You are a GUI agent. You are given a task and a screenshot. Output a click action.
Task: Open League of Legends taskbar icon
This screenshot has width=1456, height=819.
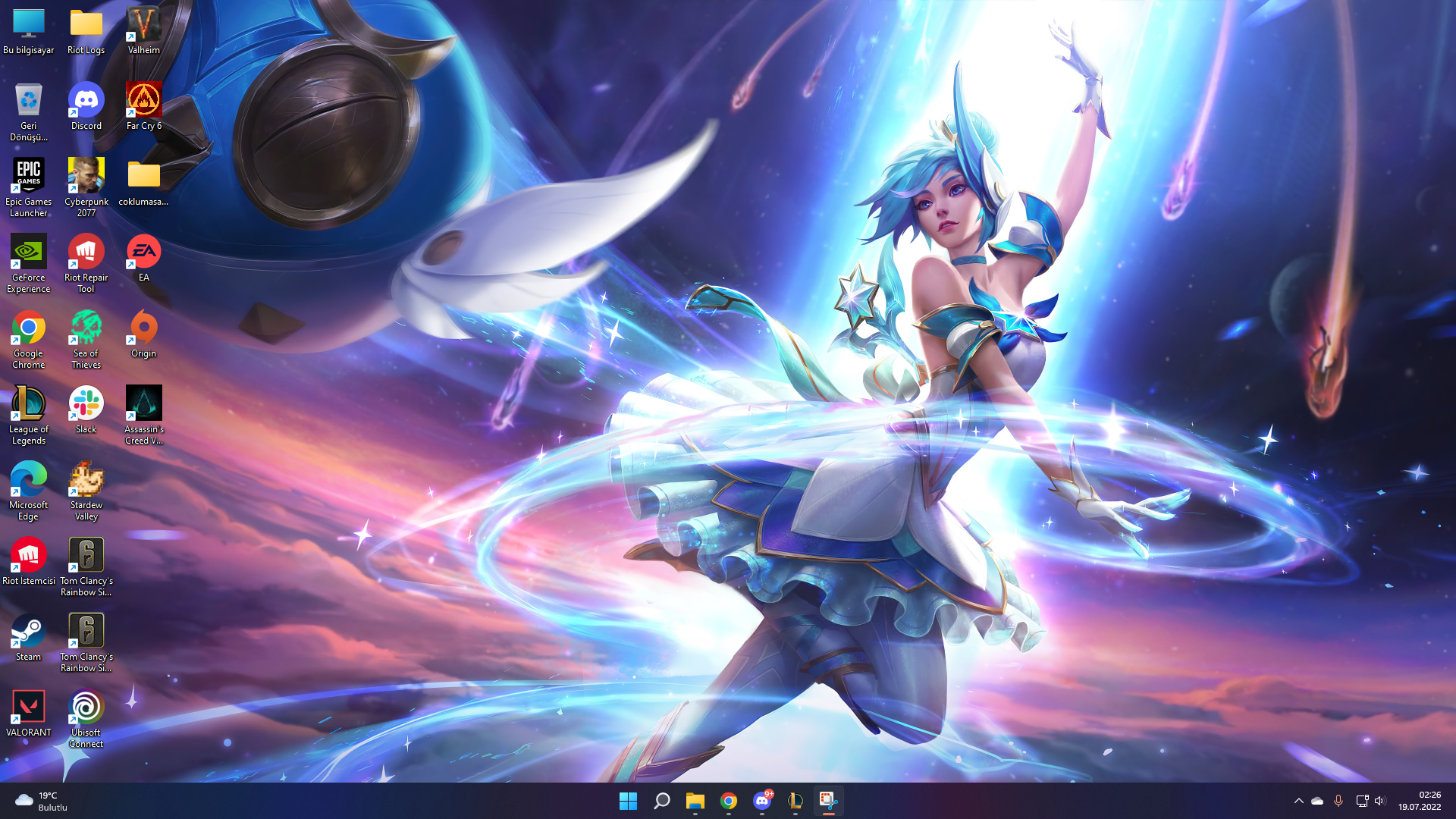795,801
